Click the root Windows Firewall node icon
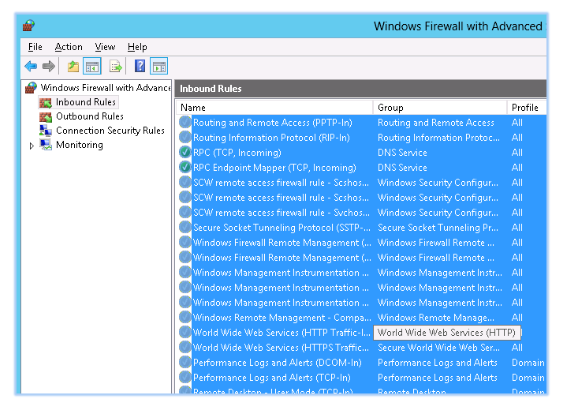 coord(31,88)
